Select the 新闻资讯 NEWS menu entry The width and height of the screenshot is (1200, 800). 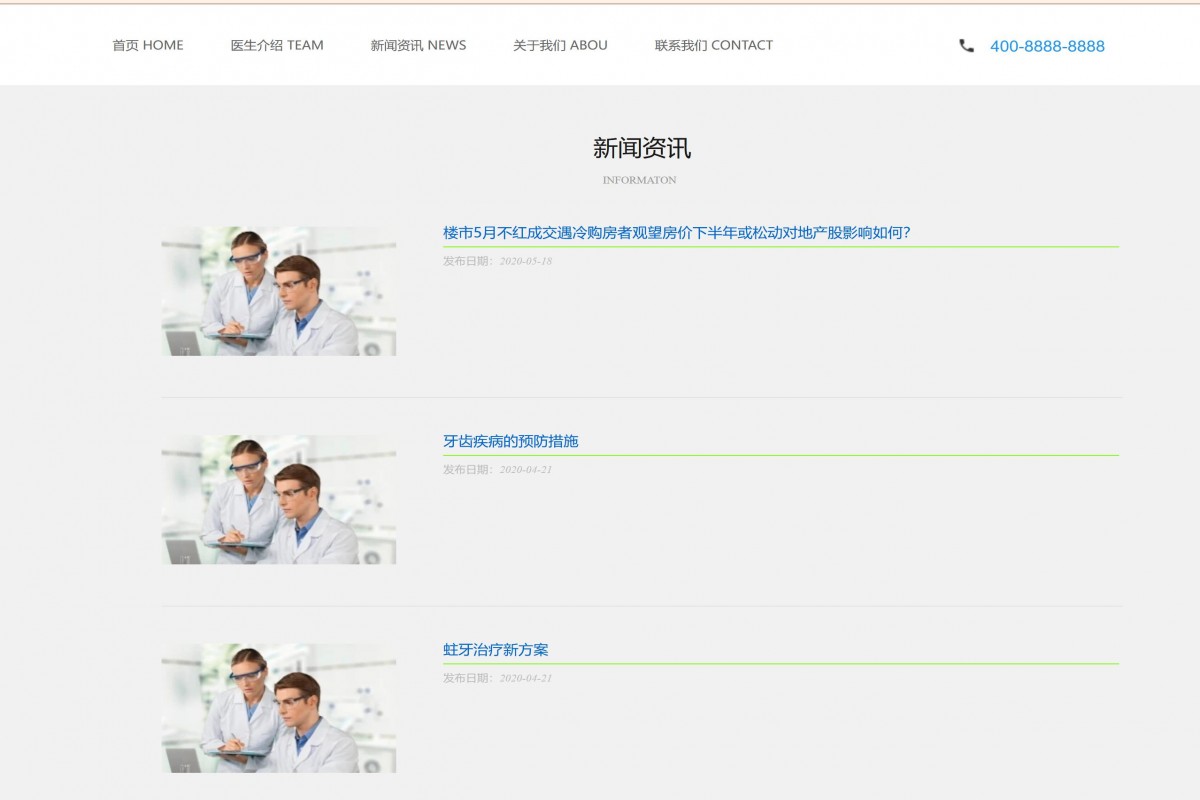[417, 45]
